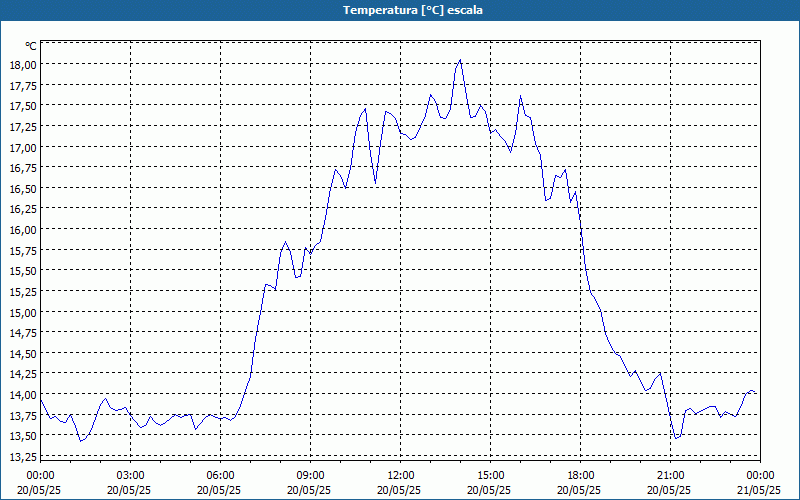The image size is (800, 500).
Task: Click the "20/05/25" date under 12:00
Action: (399, 490)
